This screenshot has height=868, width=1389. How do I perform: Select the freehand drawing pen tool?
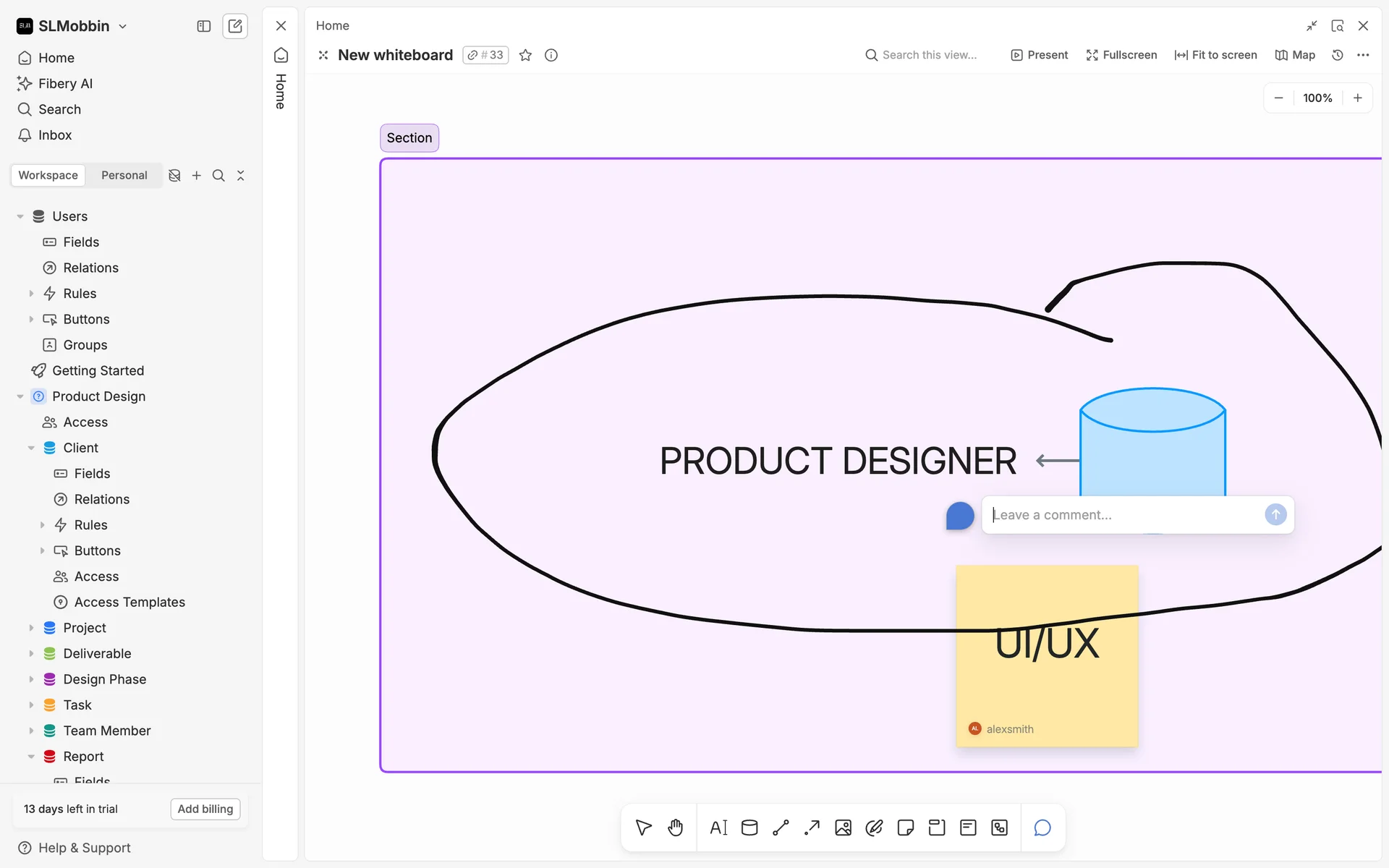(874, 827)
